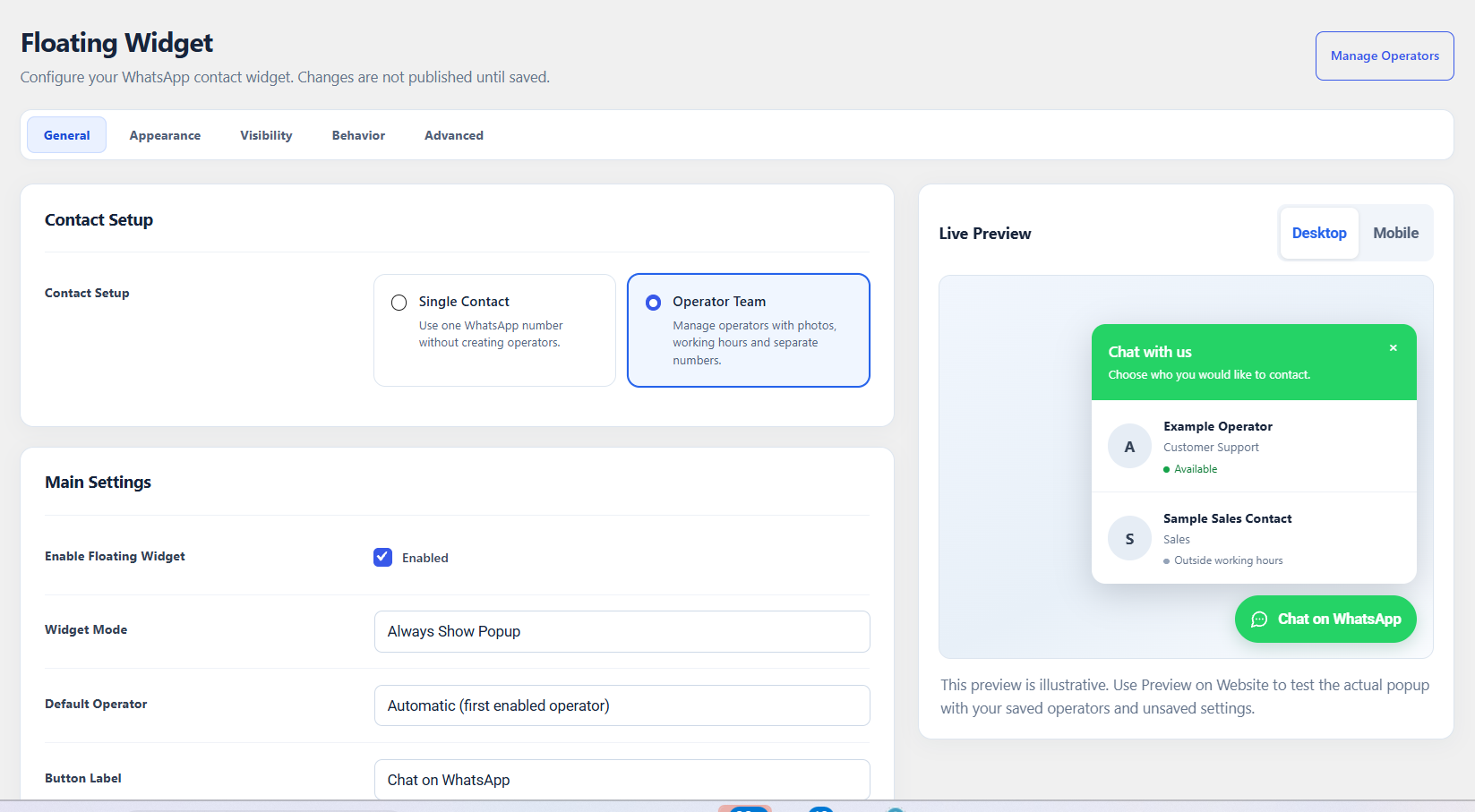Click the green Chat on WhatsApp preview button

(1325, 619)
